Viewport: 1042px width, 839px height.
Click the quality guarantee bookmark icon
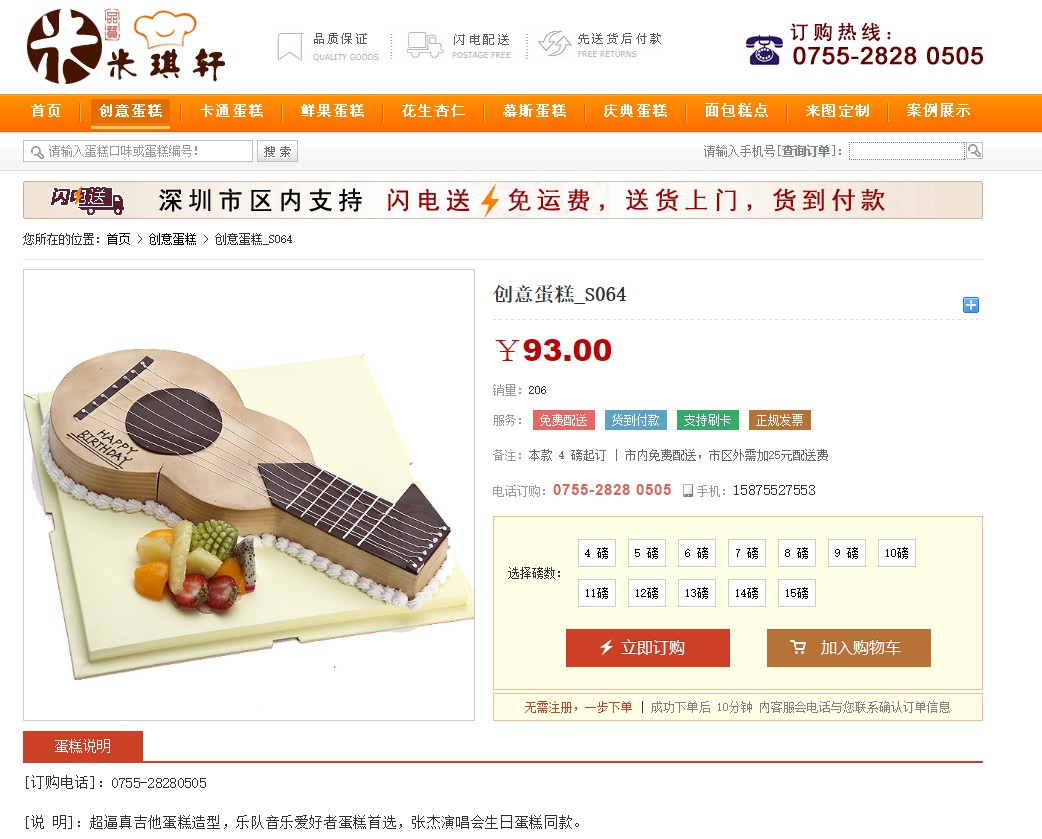point(290,47)
